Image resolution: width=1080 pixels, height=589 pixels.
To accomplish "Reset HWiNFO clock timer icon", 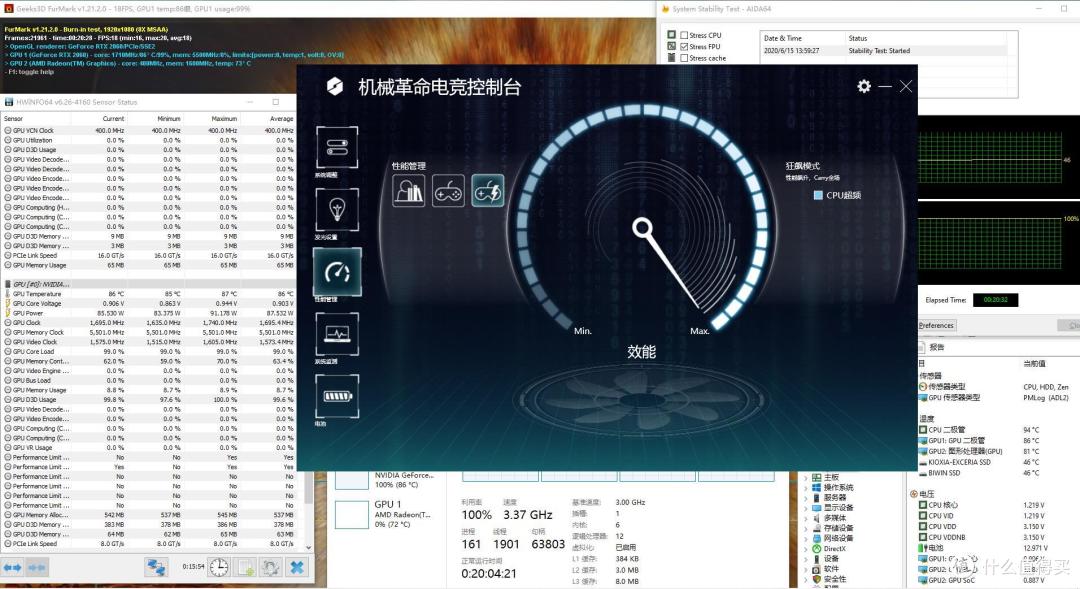I will [x=219, y=567].
